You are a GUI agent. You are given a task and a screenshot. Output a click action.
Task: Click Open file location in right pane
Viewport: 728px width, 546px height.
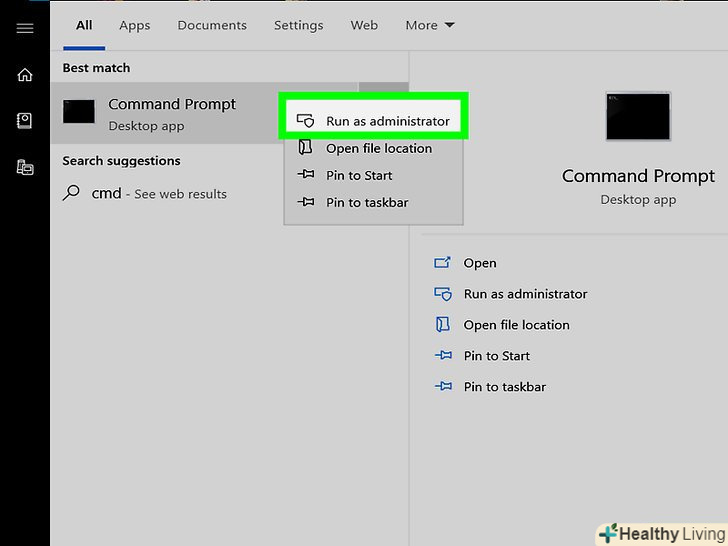(x=516, y=325)
